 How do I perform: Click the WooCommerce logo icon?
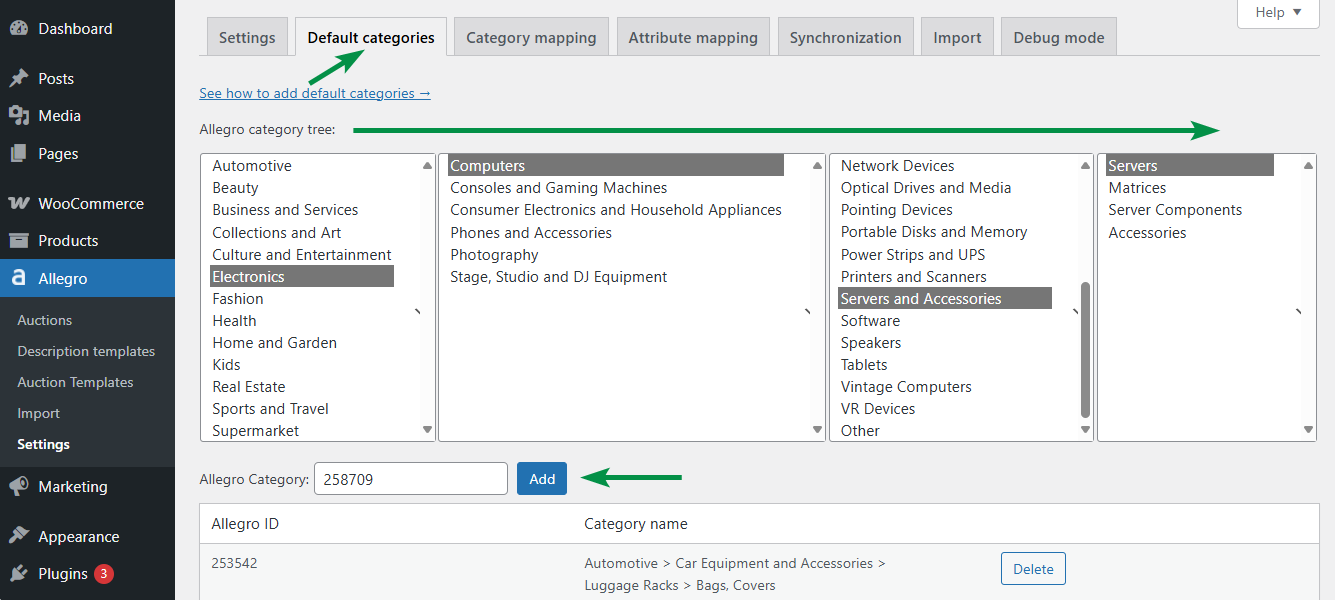19,203
